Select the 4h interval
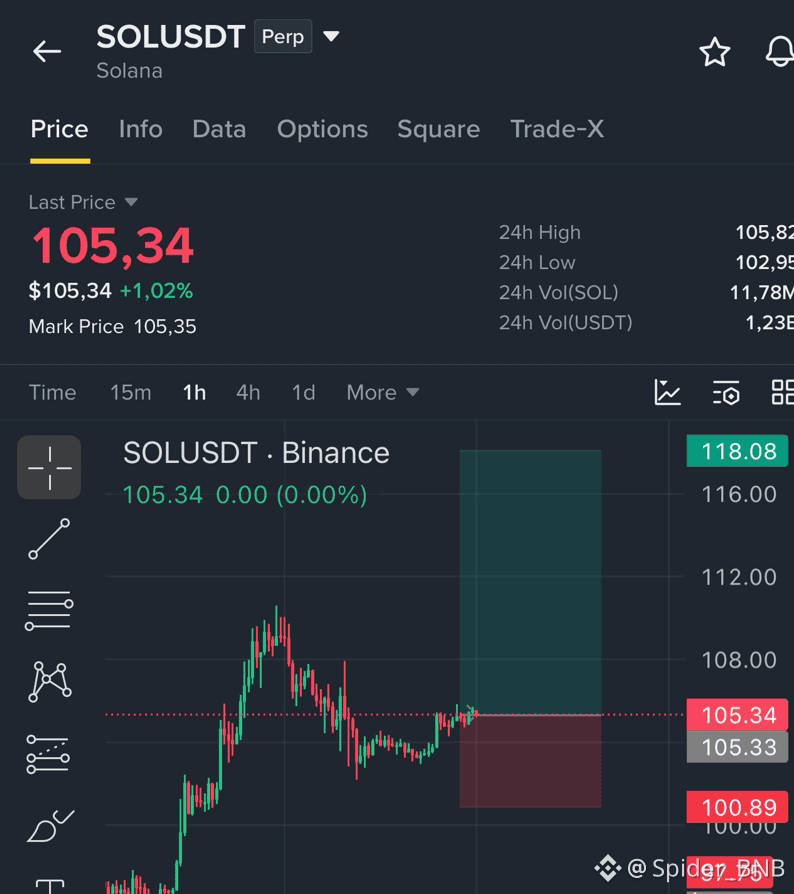Image resolution: width=794 pixels, height=894 pixels. (248, 393)
